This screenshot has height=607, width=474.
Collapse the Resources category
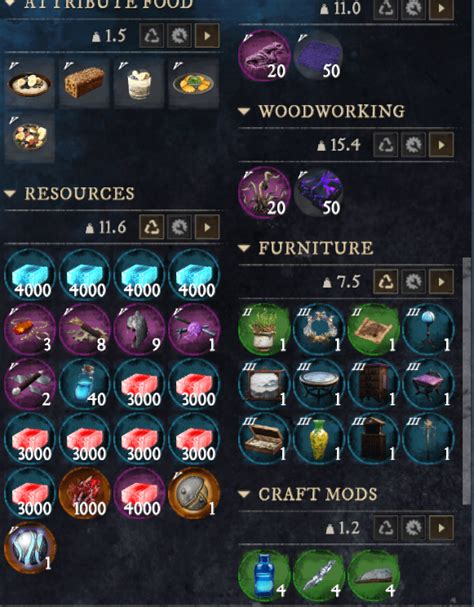click(x=10, y=193)
